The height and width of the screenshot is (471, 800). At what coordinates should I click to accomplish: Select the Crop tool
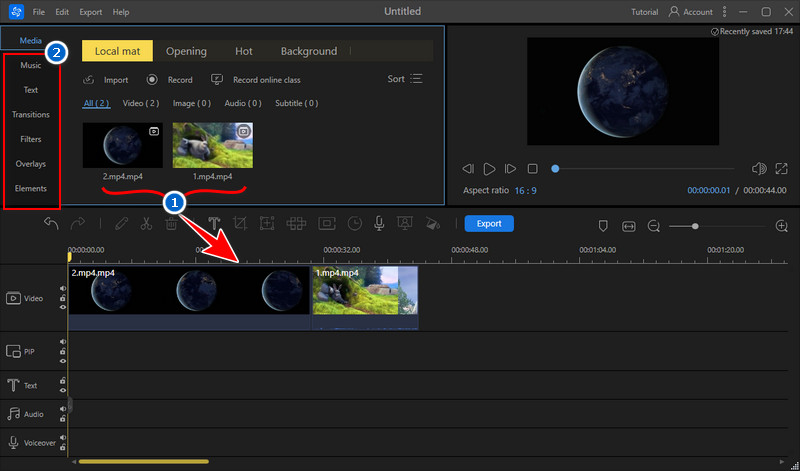pyautogui.click(x=240, y=224)
